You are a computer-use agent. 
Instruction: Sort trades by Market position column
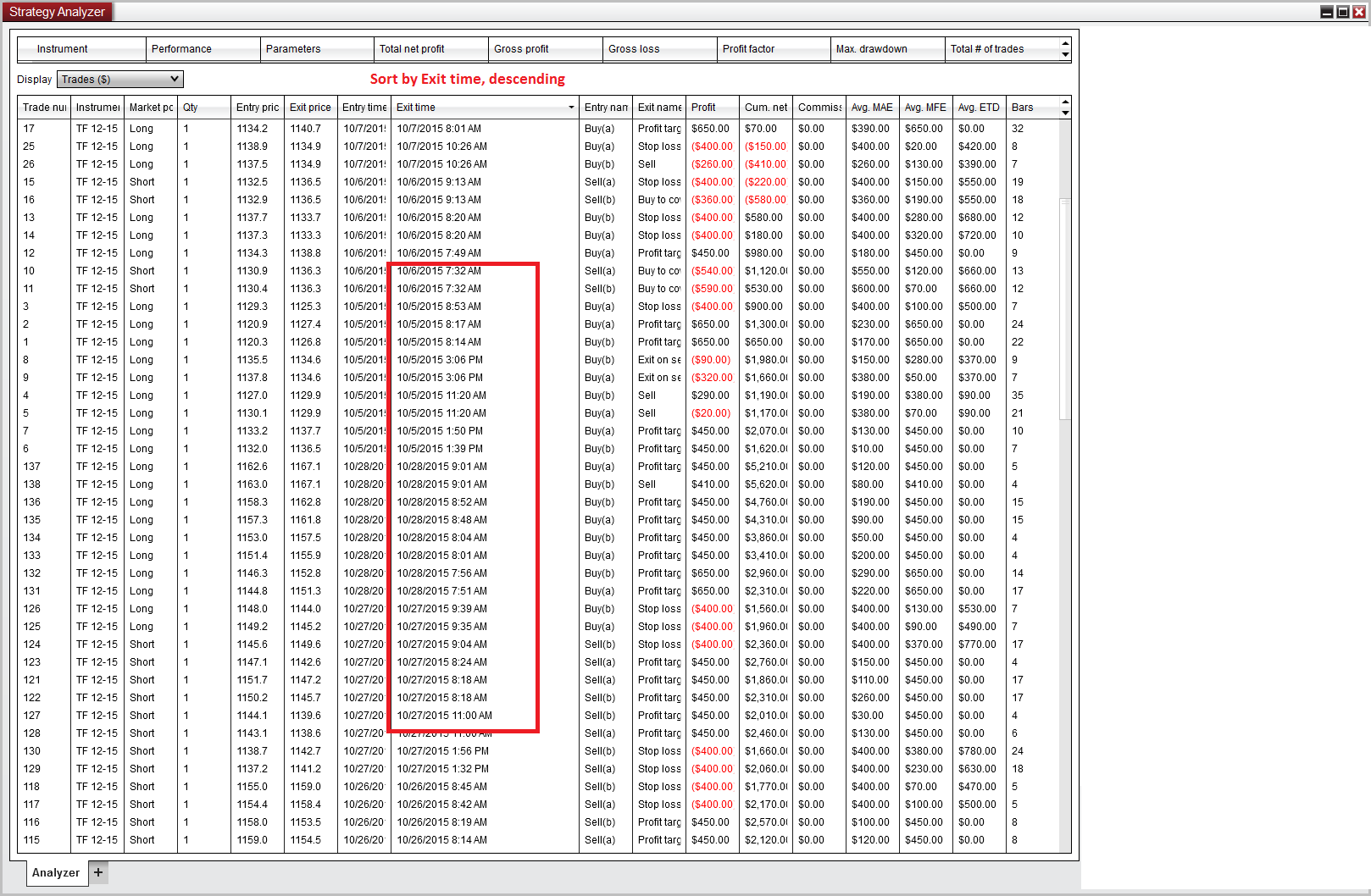tap(151, 108)
